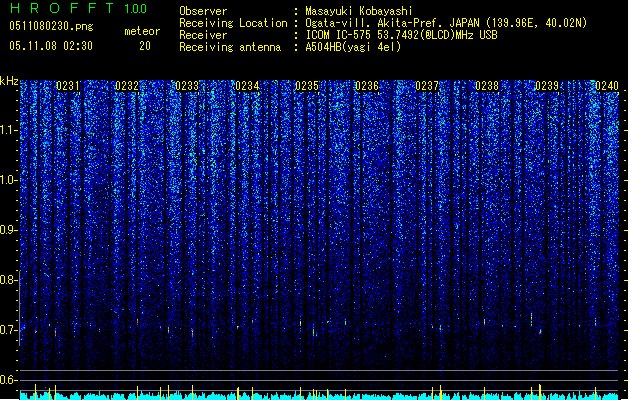
Task: Click the 0239 time marker
Action: [x=547, y=86]
